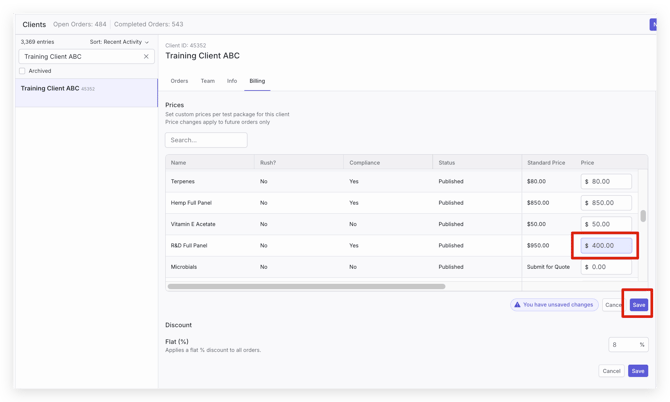Screen dimensions: 670x402
Task: Click the vertical scrollbar in price table
Action: pyautogui.click(x=643, y=216)
